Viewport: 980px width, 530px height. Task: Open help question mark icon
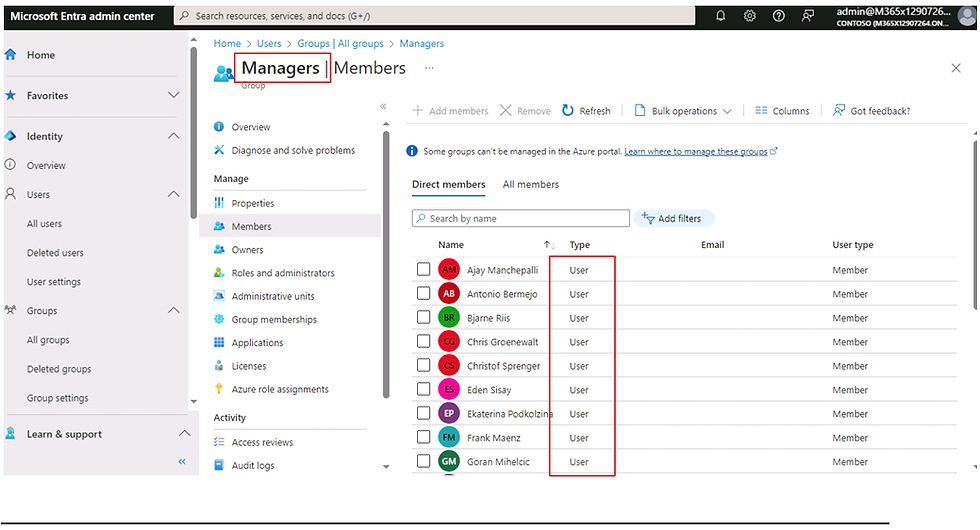coord(779,16)
